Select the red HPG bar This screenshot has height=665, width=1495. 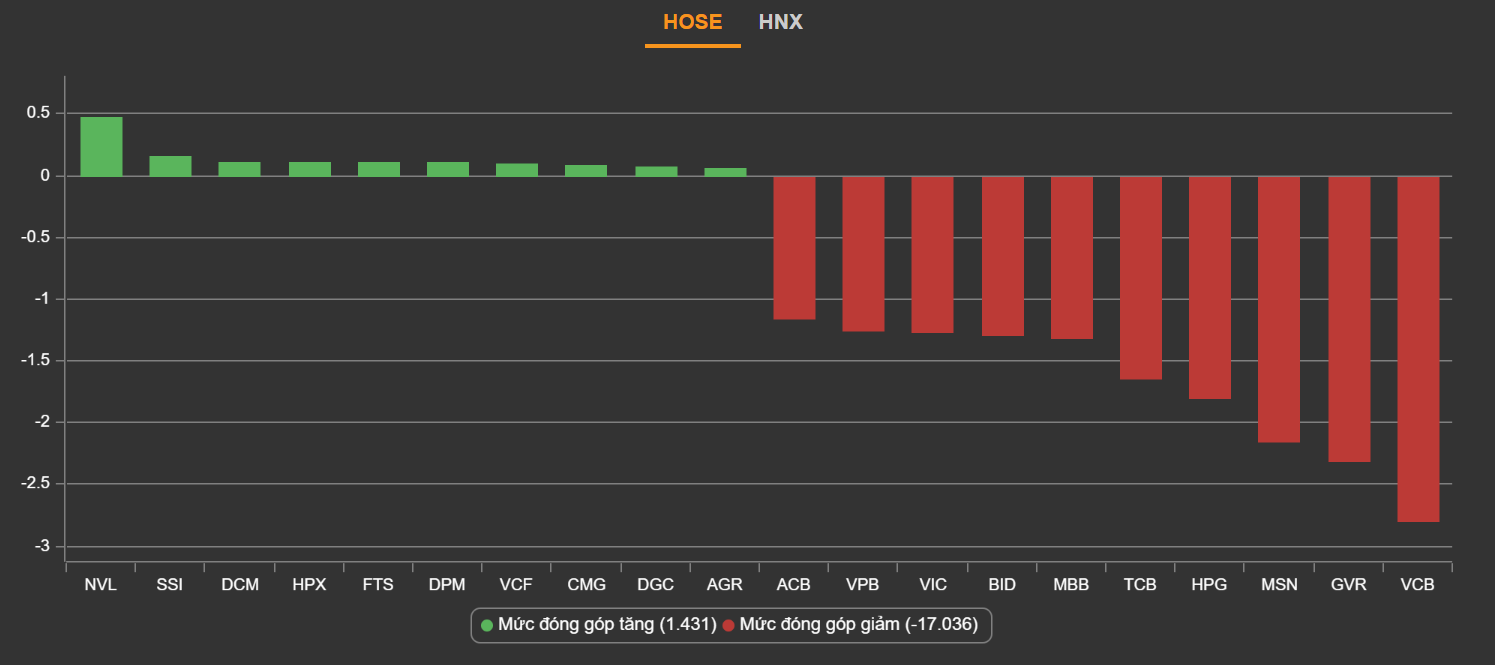(x=1210, y=287)
